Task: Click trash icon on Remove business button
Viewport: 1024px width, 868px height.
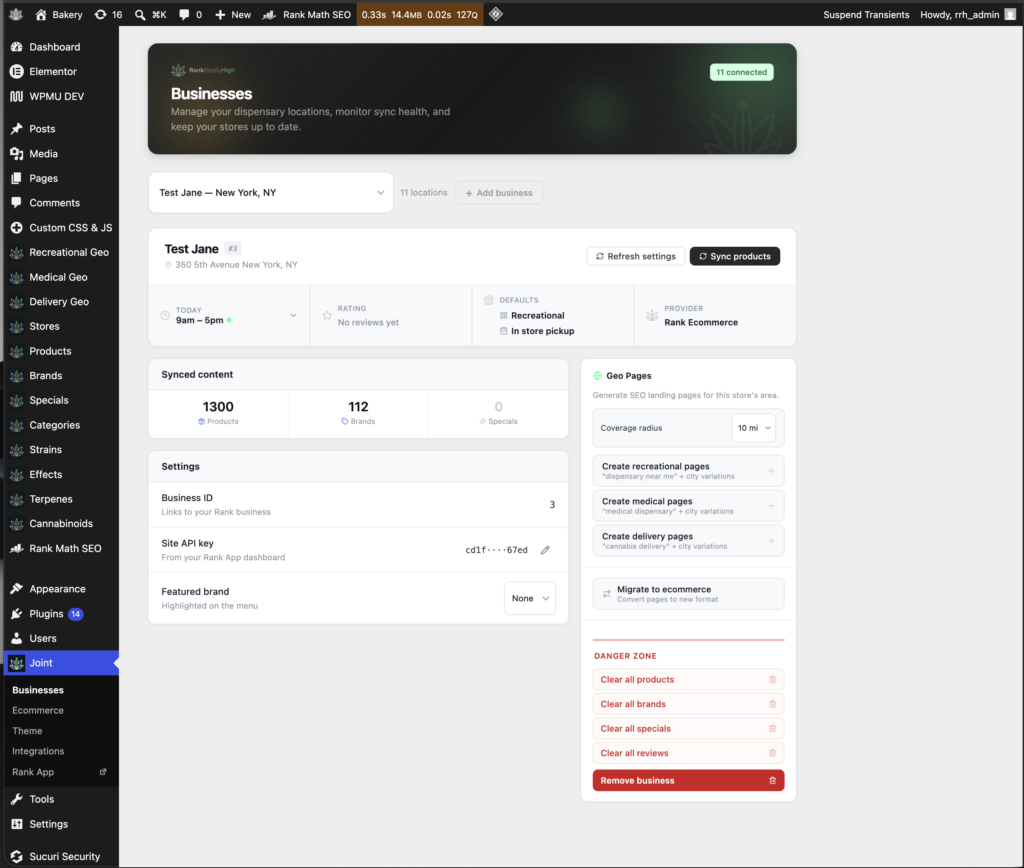Action: point(773,780)
